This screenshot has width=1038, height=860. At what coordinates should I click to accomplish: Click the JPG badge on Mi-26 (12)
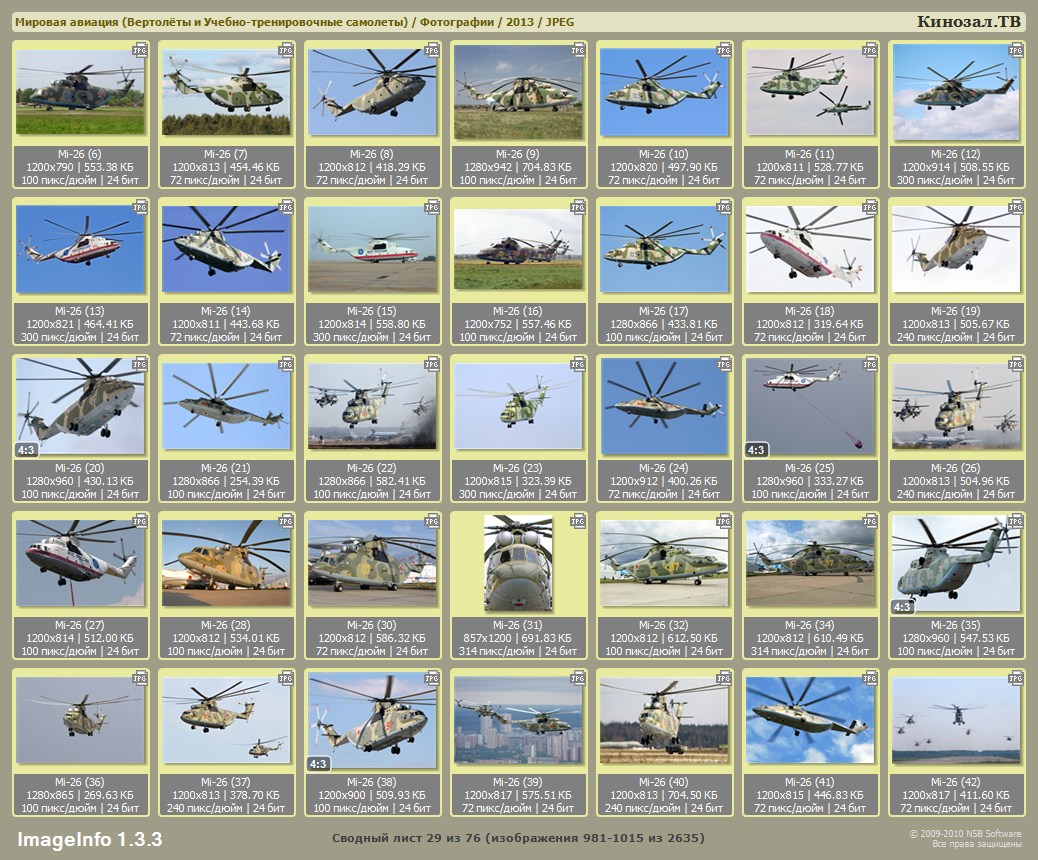(1015, 50)
